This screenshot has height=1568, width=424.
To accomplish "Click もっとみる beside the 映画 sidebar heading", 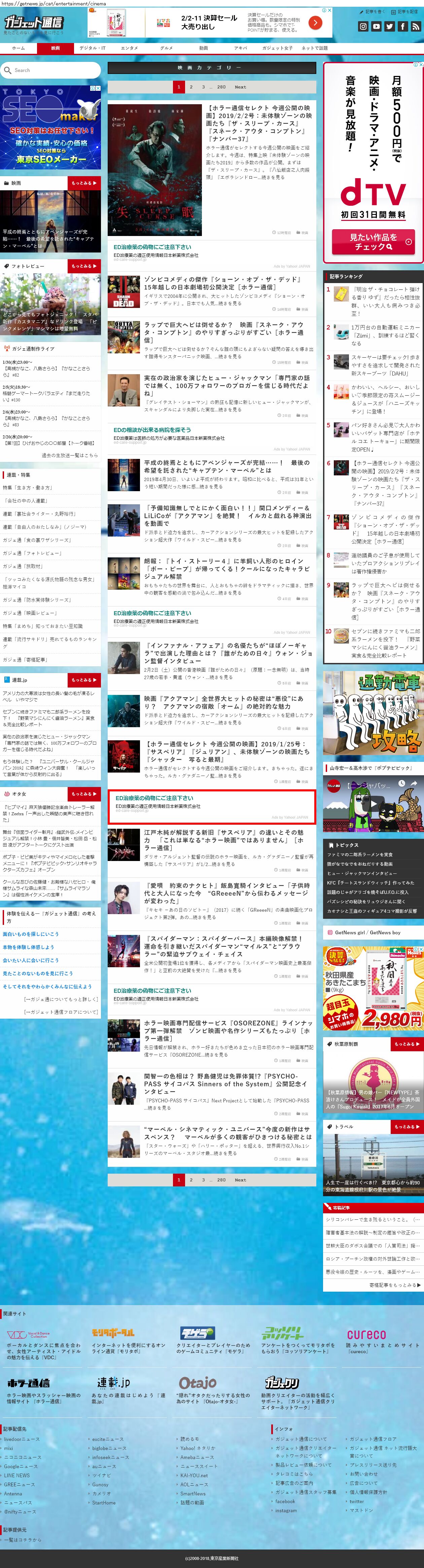I will pos(84,183).
